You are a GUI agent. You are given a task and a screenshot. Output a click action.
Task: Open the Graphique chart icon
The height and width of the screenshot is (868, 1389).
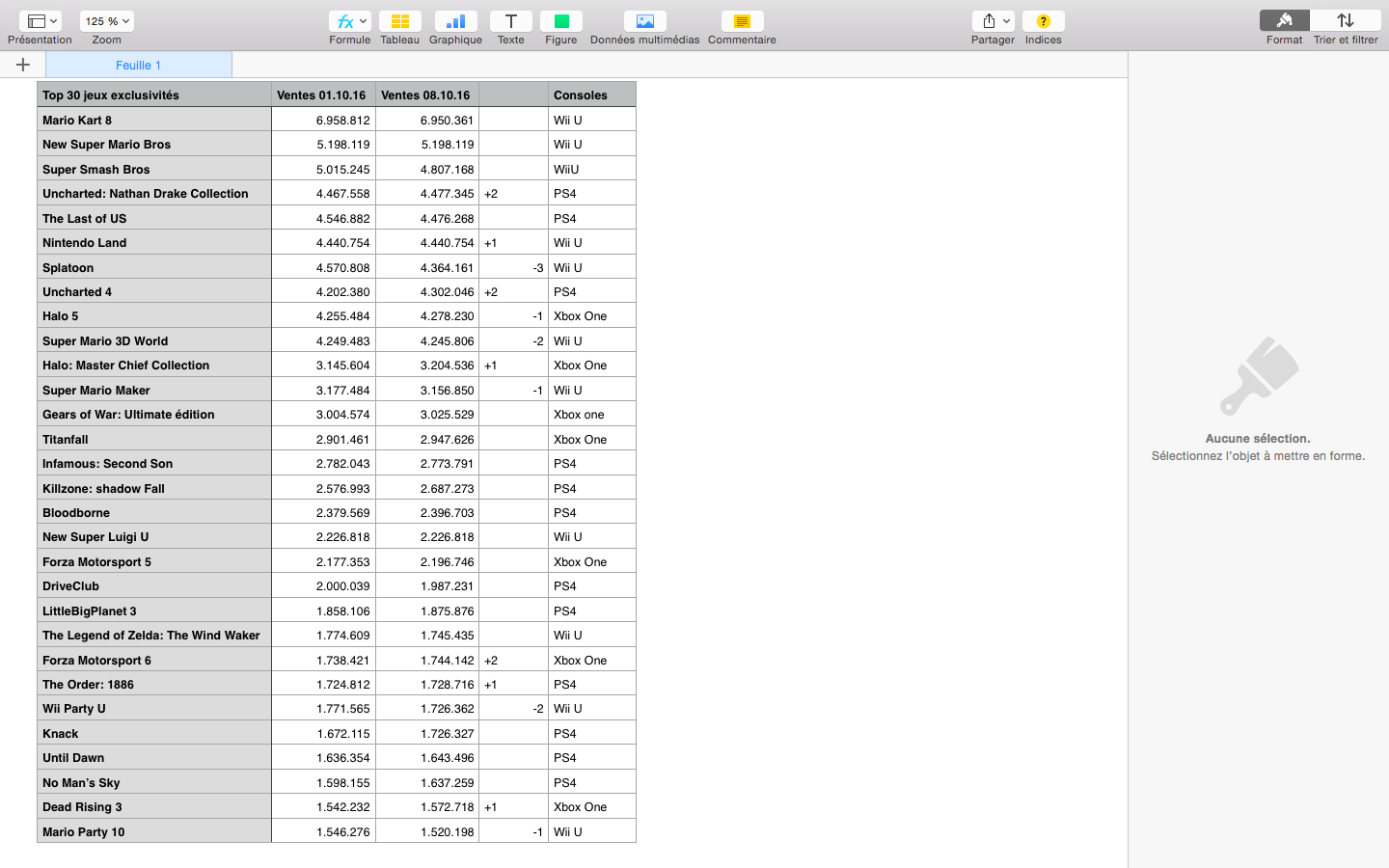(455, 21)
